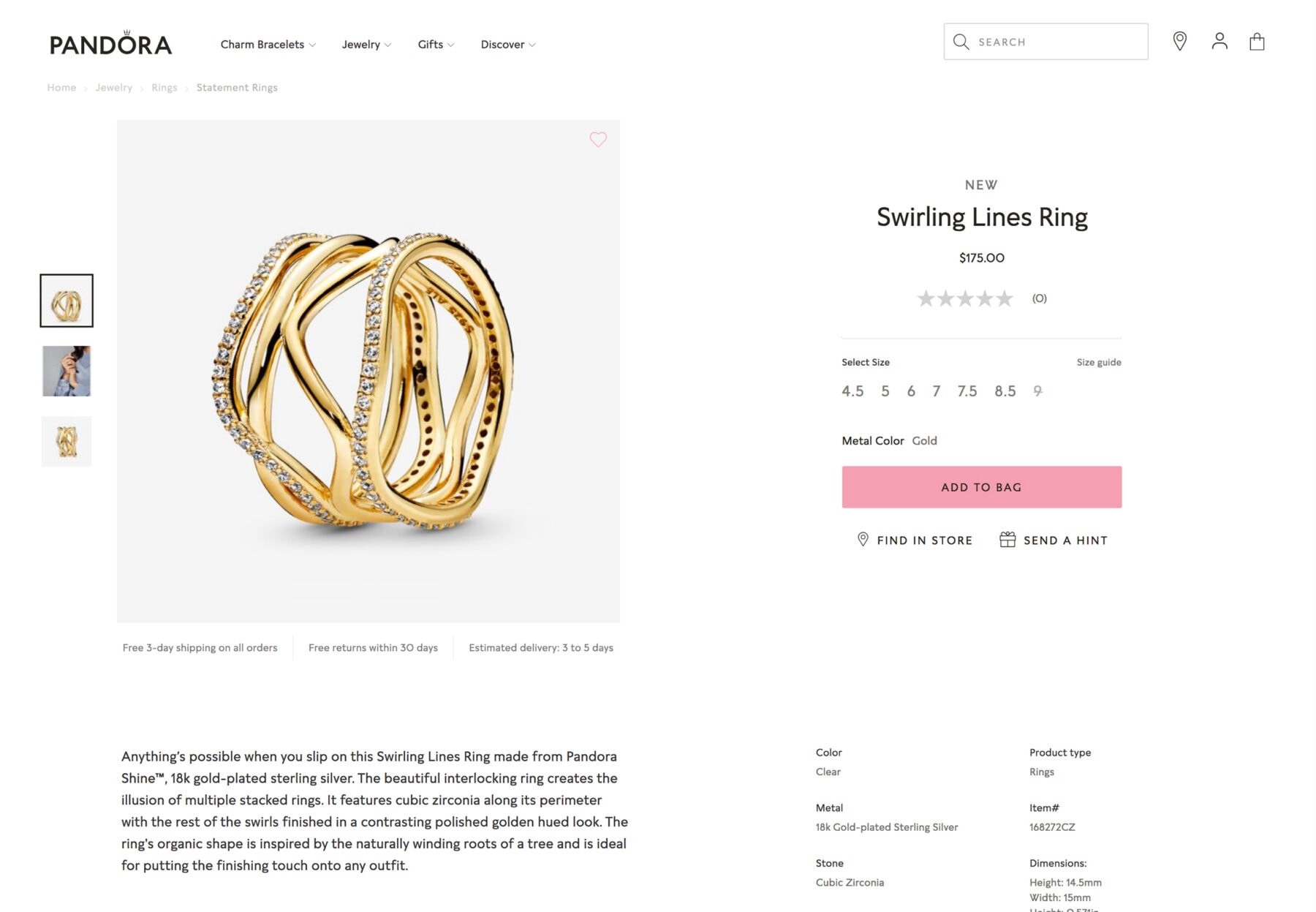1316x912 pixels.
Task: Open the shopping bag icon
Action: 1258,42
